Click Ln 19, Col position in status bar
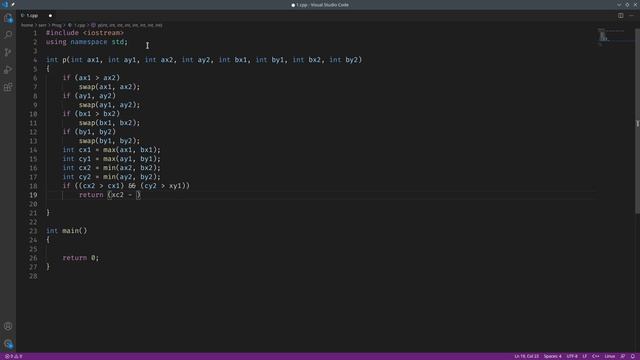 (x=526, y=356)
